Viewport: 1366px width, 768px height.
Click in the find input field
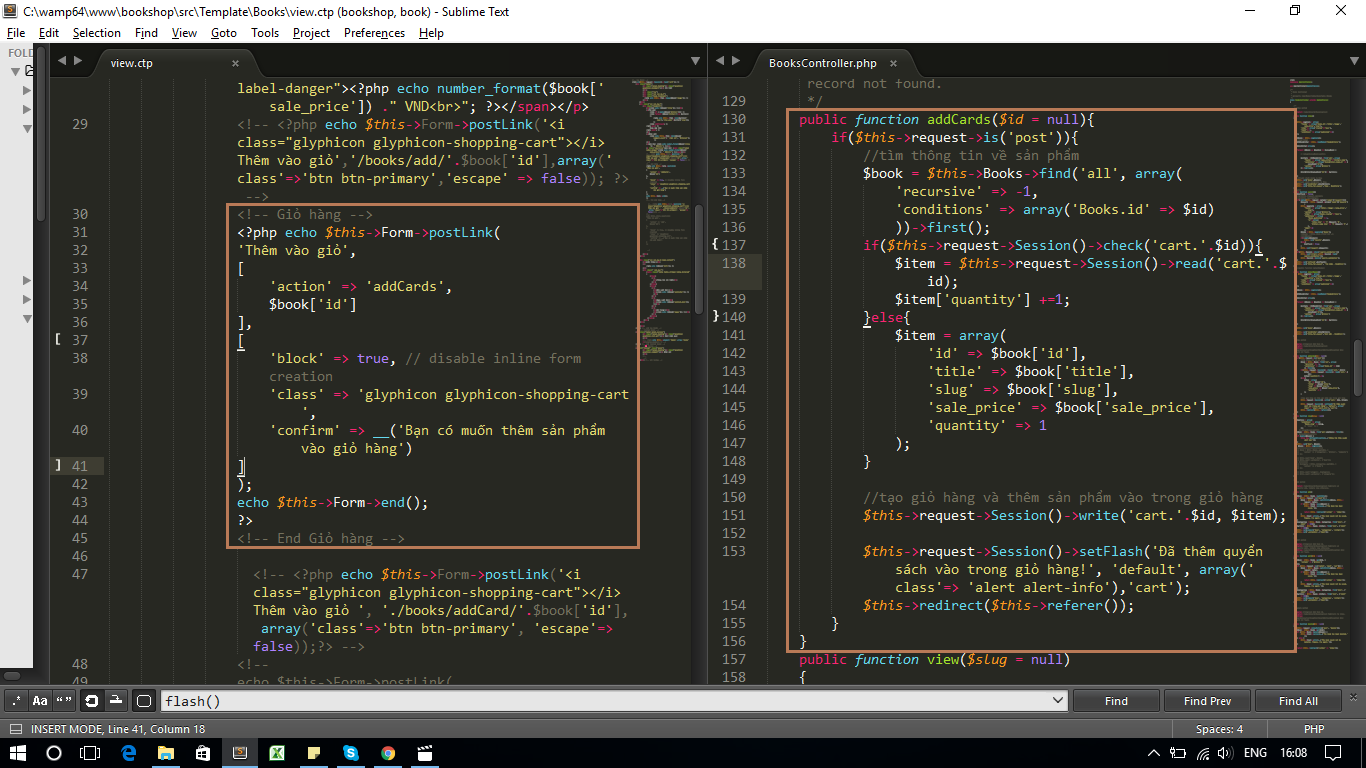click(600, 701)
